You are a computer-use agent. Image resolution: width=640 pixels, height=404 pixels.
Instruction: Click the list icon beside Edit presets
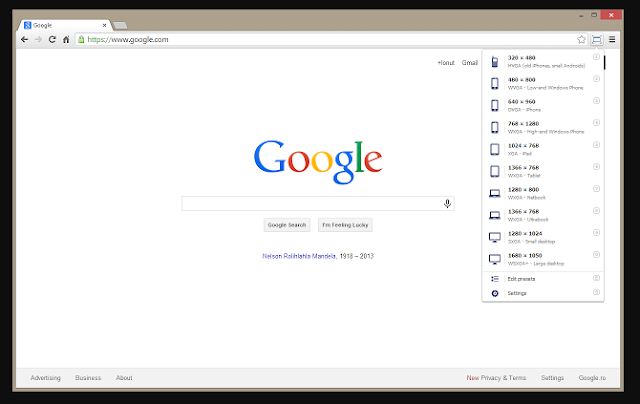point(495,279)
